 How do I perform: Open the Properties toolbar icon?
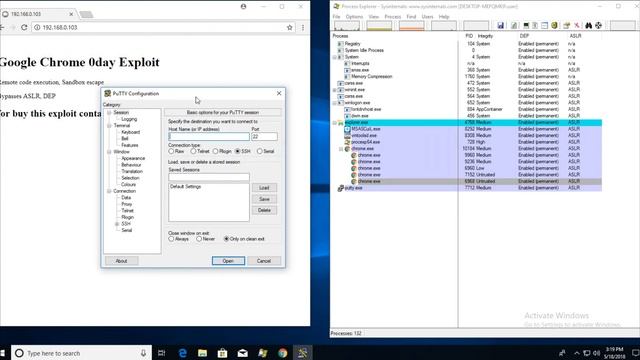click(x=566, y=25)
